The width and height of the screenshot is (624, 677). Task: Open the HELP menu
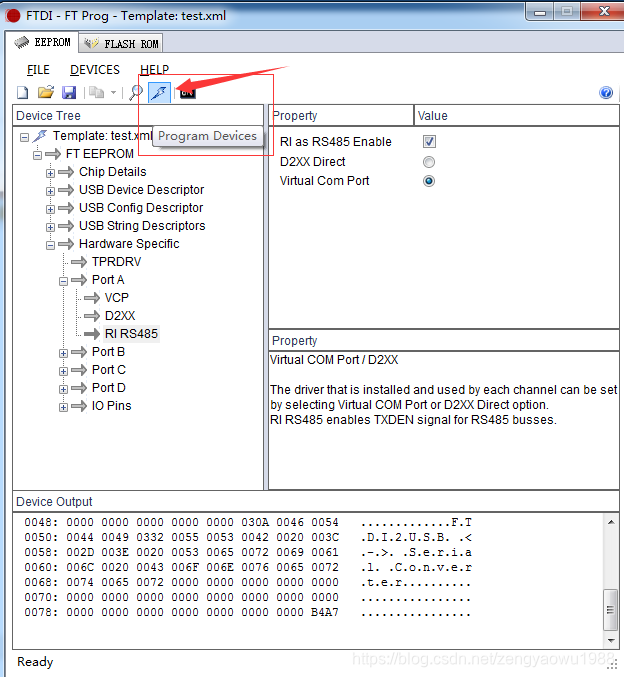coord(154,70)
